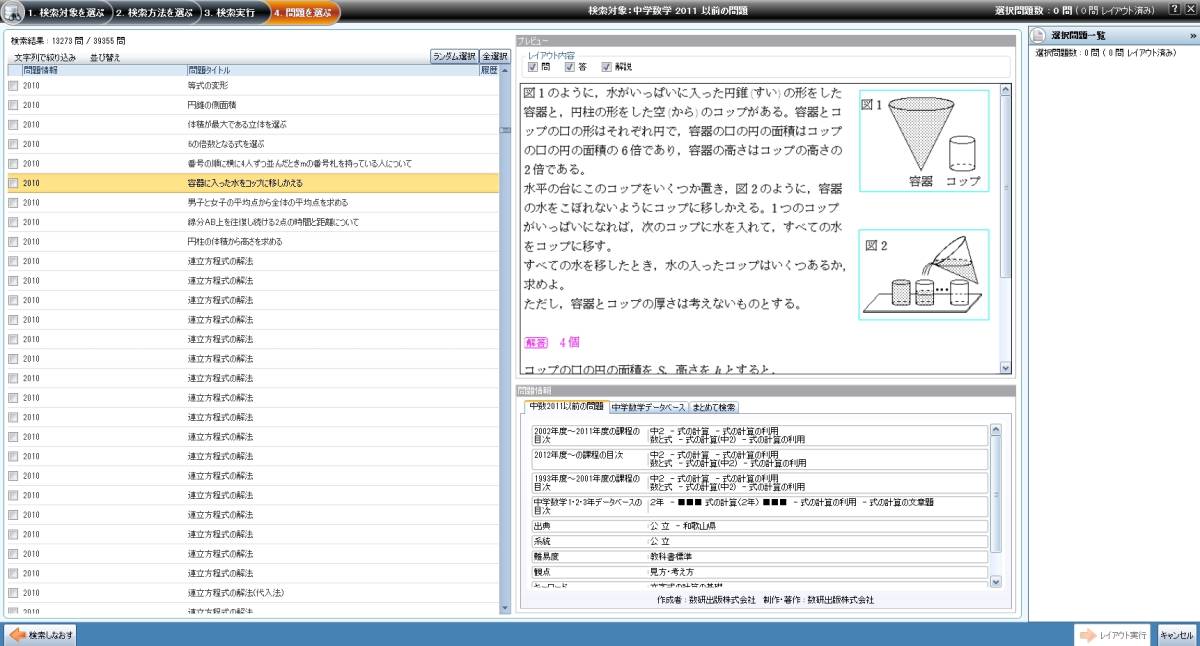
Task: Select row titled 等式の変形
Action: pos(253,86)
